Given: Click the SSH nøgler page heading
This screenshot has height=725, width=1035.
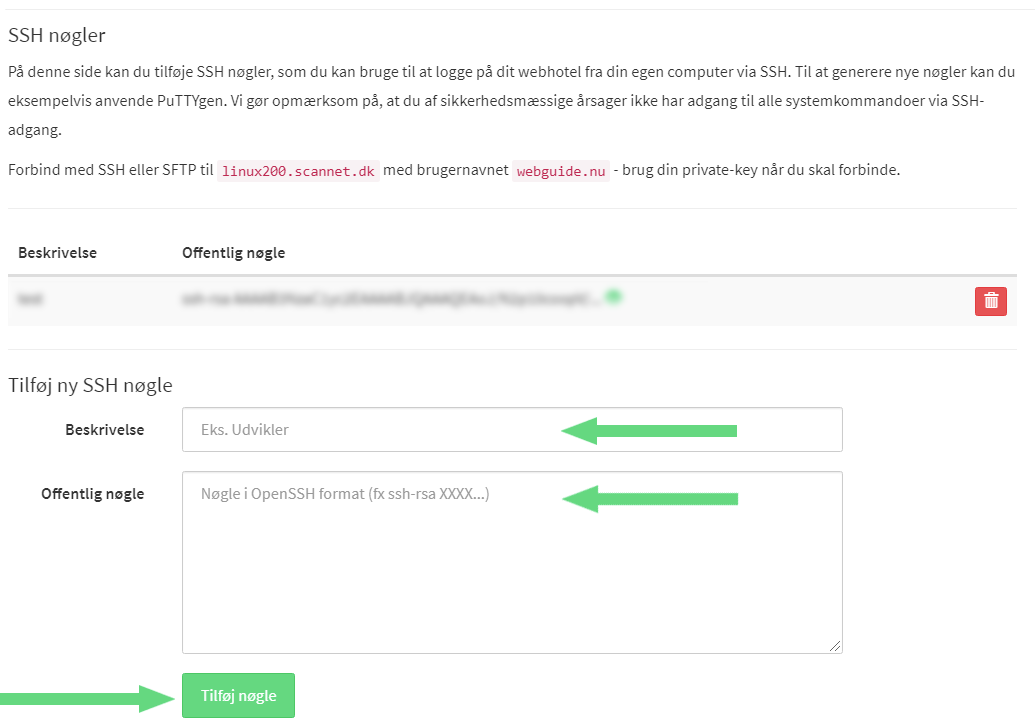Looking at the screenshot, I should pos(57,35).
